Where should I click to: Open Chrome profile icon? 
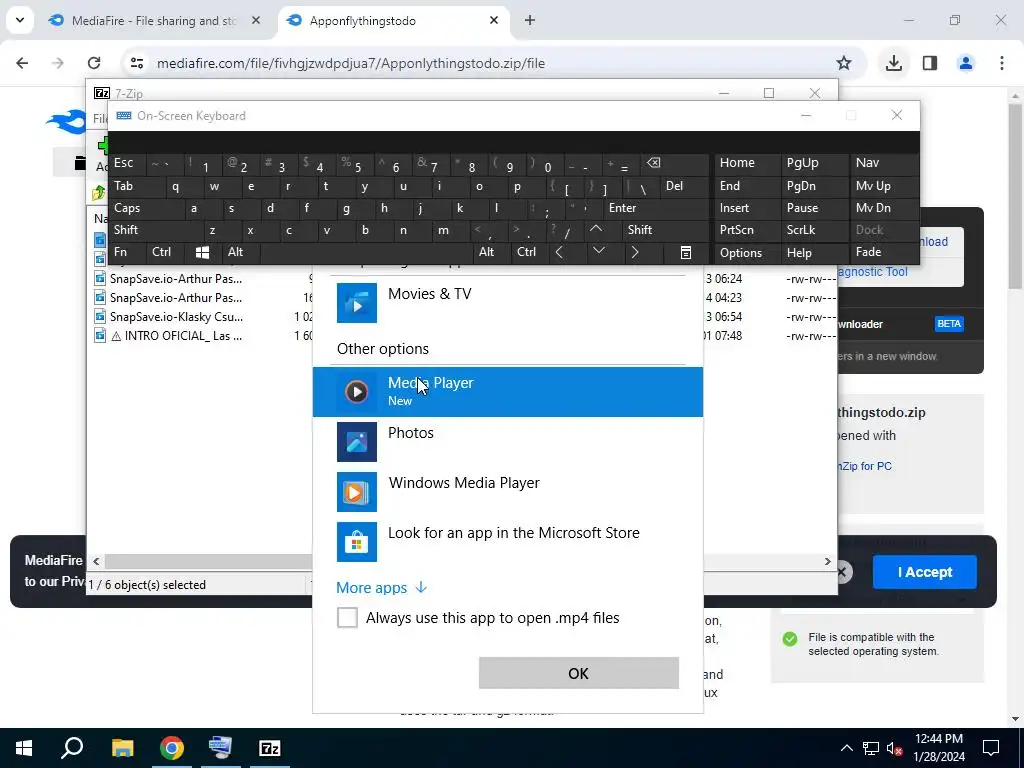pos(966,63)
